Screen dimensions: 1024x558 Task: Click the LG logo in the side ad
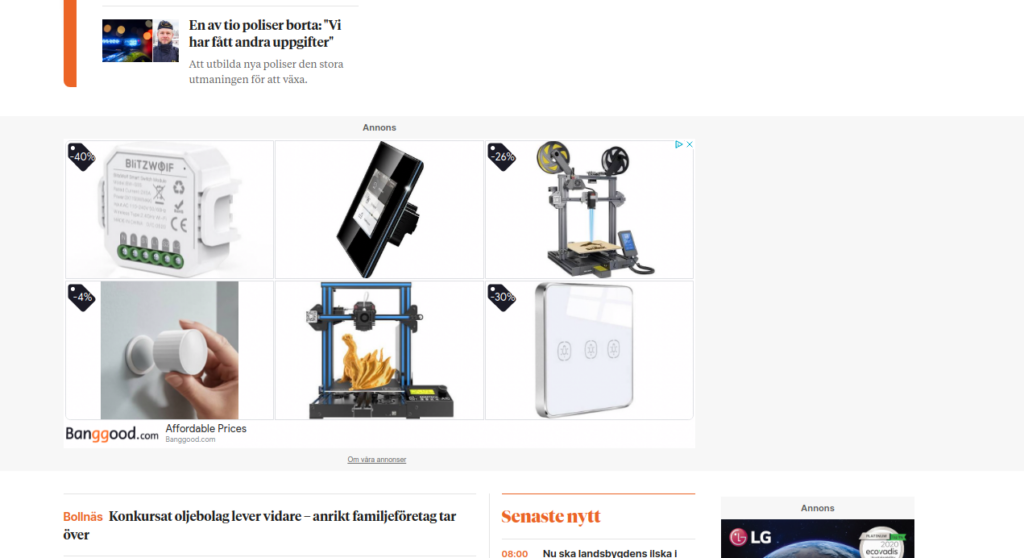point(750,537)
